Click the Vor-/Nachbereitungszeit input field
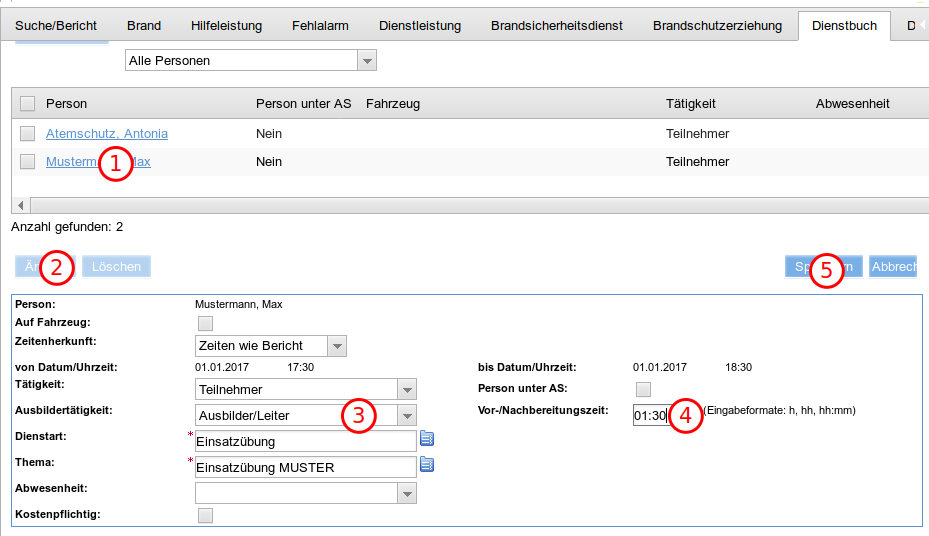Screen dimensions: 929x536 pyautogui.click(x=649, y=415)
